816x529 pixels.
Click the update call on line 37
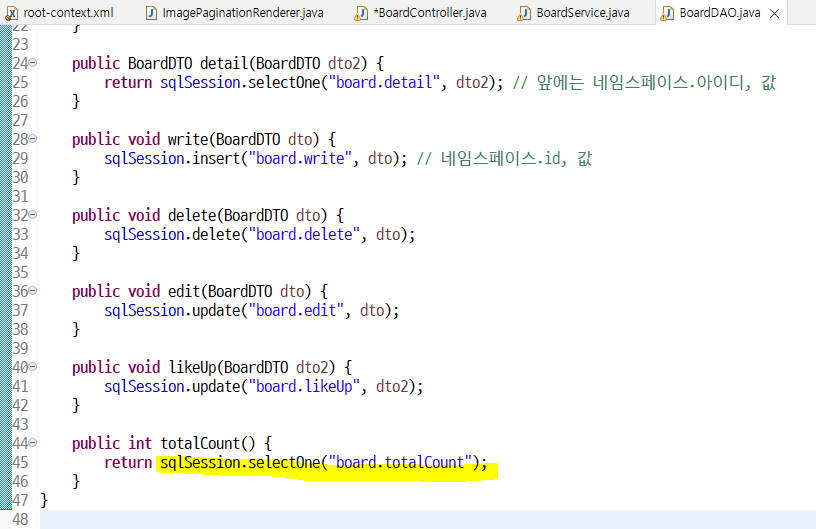pyautogui.click(x=216, y=310)
